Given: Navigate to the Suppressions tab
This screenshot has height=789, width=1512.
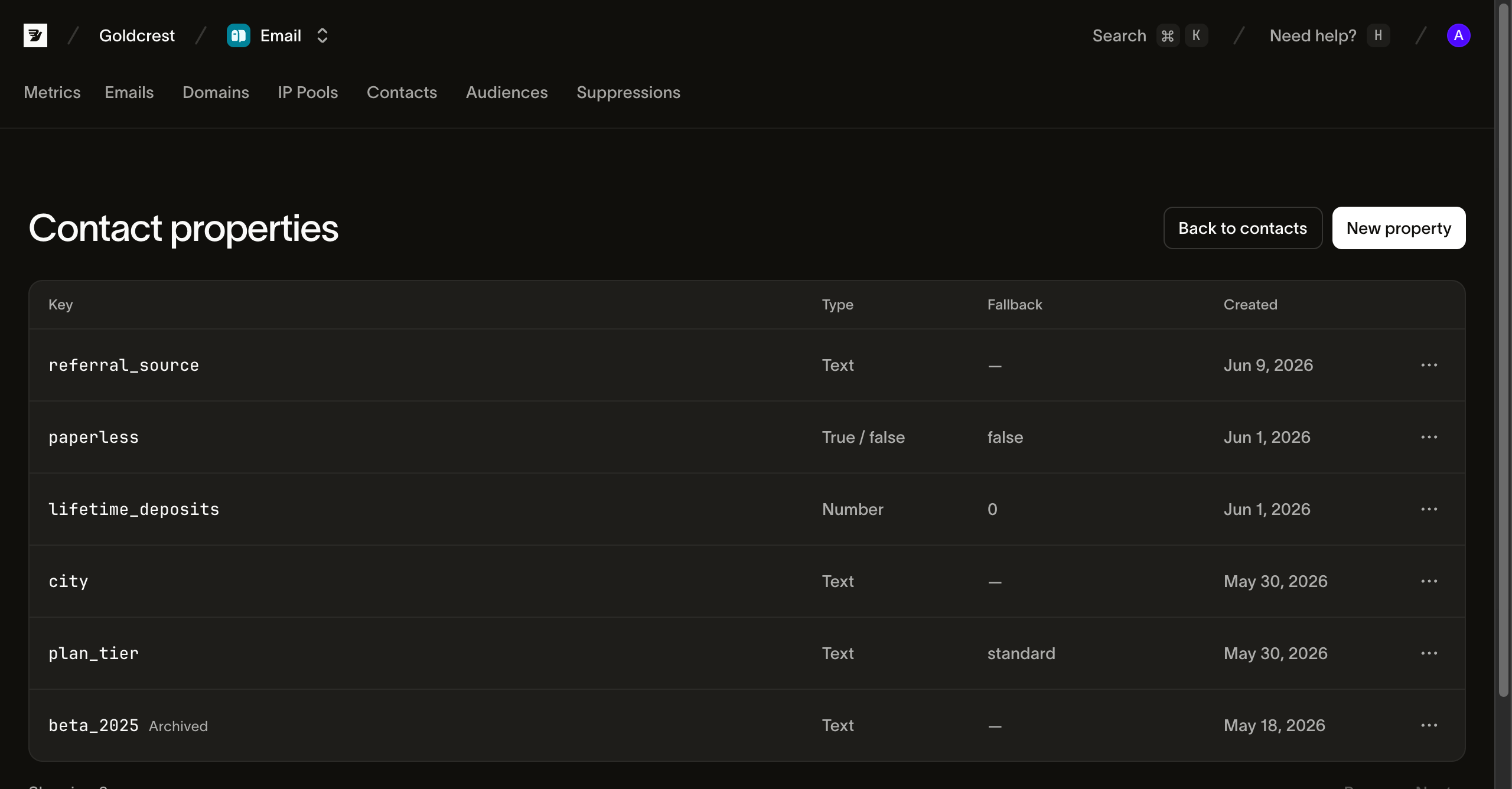Looking at the screenshot, I should click(628, 92).
